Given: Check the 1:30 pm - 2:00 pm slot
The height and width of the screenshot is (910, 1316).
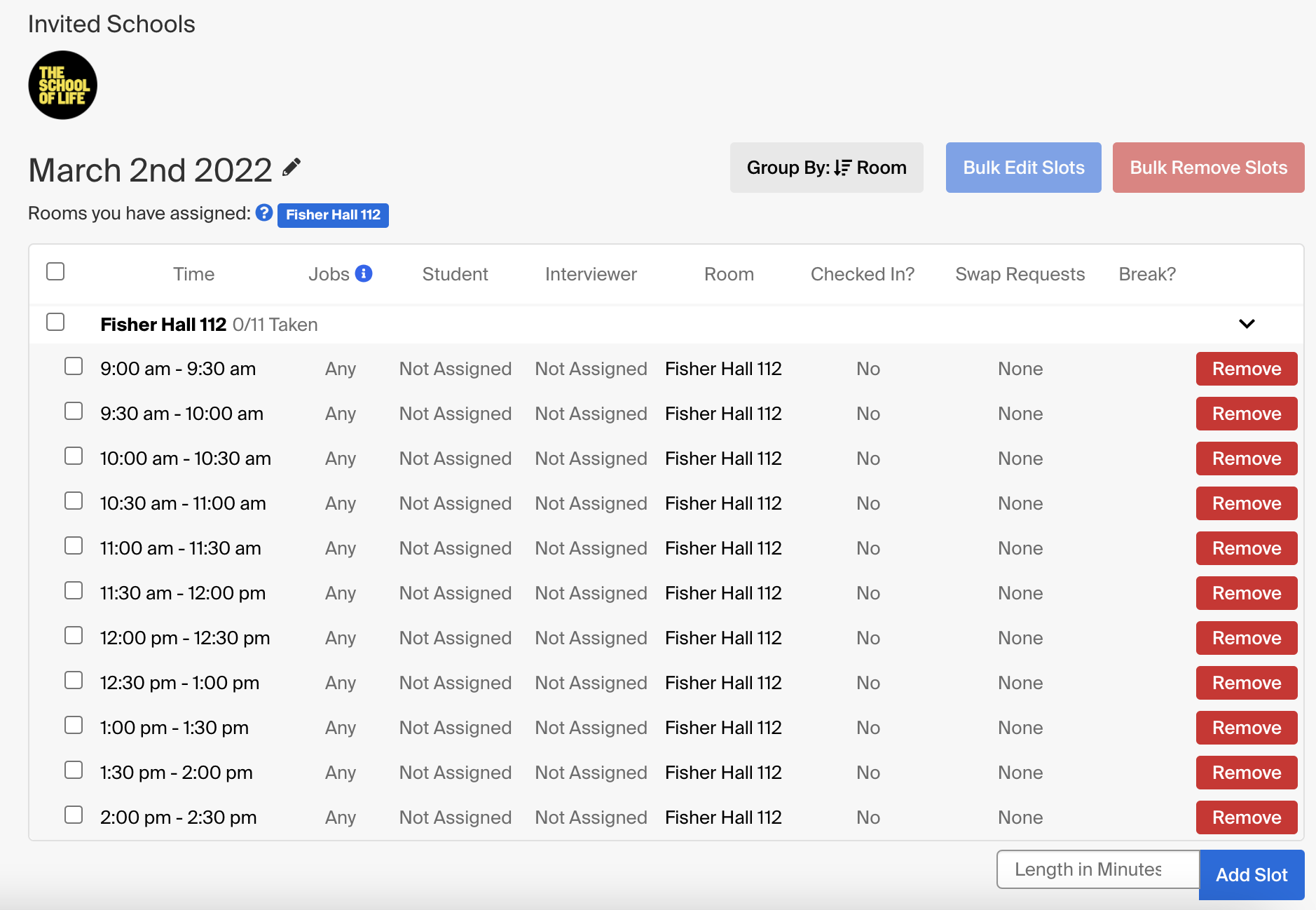Looking at the screenshot, I should [74, 770].
